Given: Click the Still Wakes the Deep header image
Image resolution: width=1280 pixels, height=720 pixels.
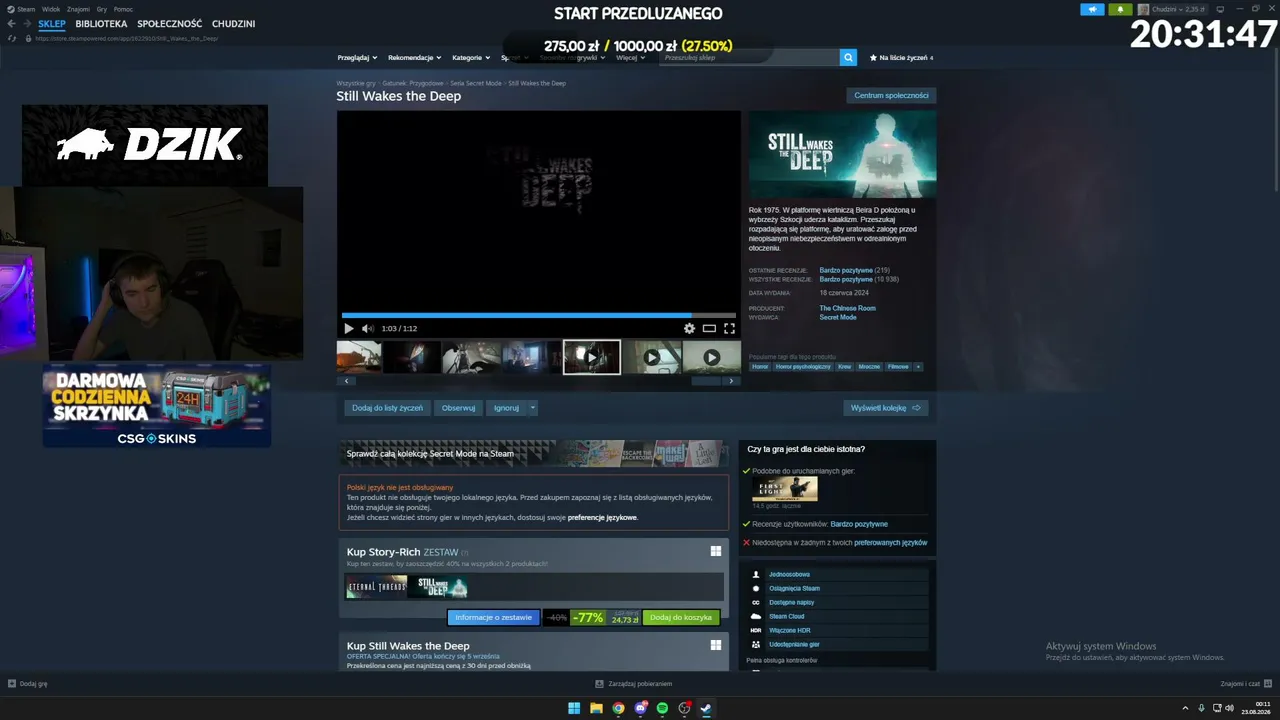Looking at the screenshot, I should [x=843, y=154].
